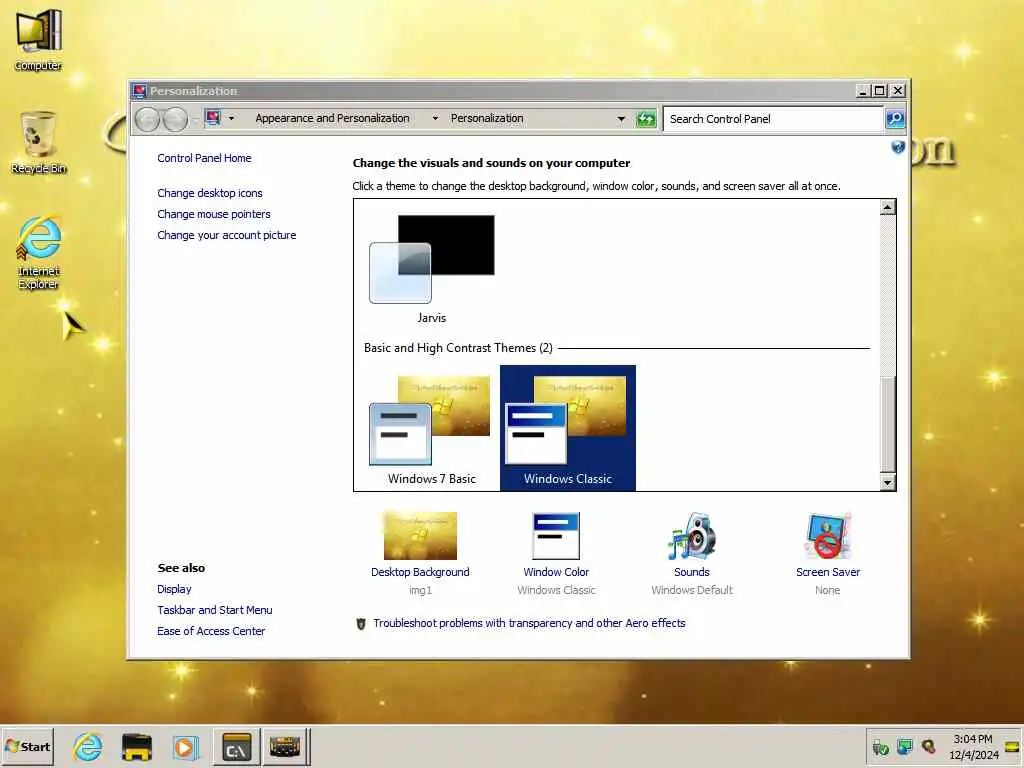Click the 'img1' label under Desktop Background
1024x768 pixels.
[x=420, y=590]
